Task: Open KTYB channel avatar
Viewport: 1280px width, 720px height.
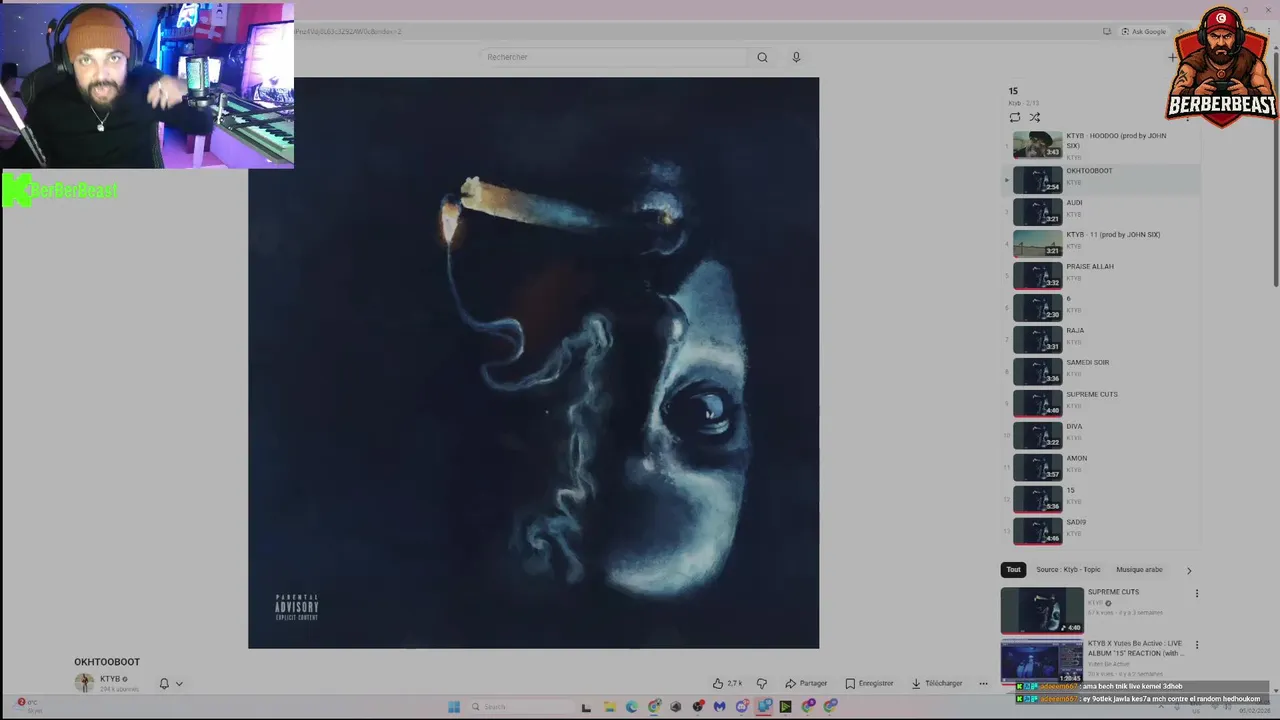Action: click(x=84, y=683)
